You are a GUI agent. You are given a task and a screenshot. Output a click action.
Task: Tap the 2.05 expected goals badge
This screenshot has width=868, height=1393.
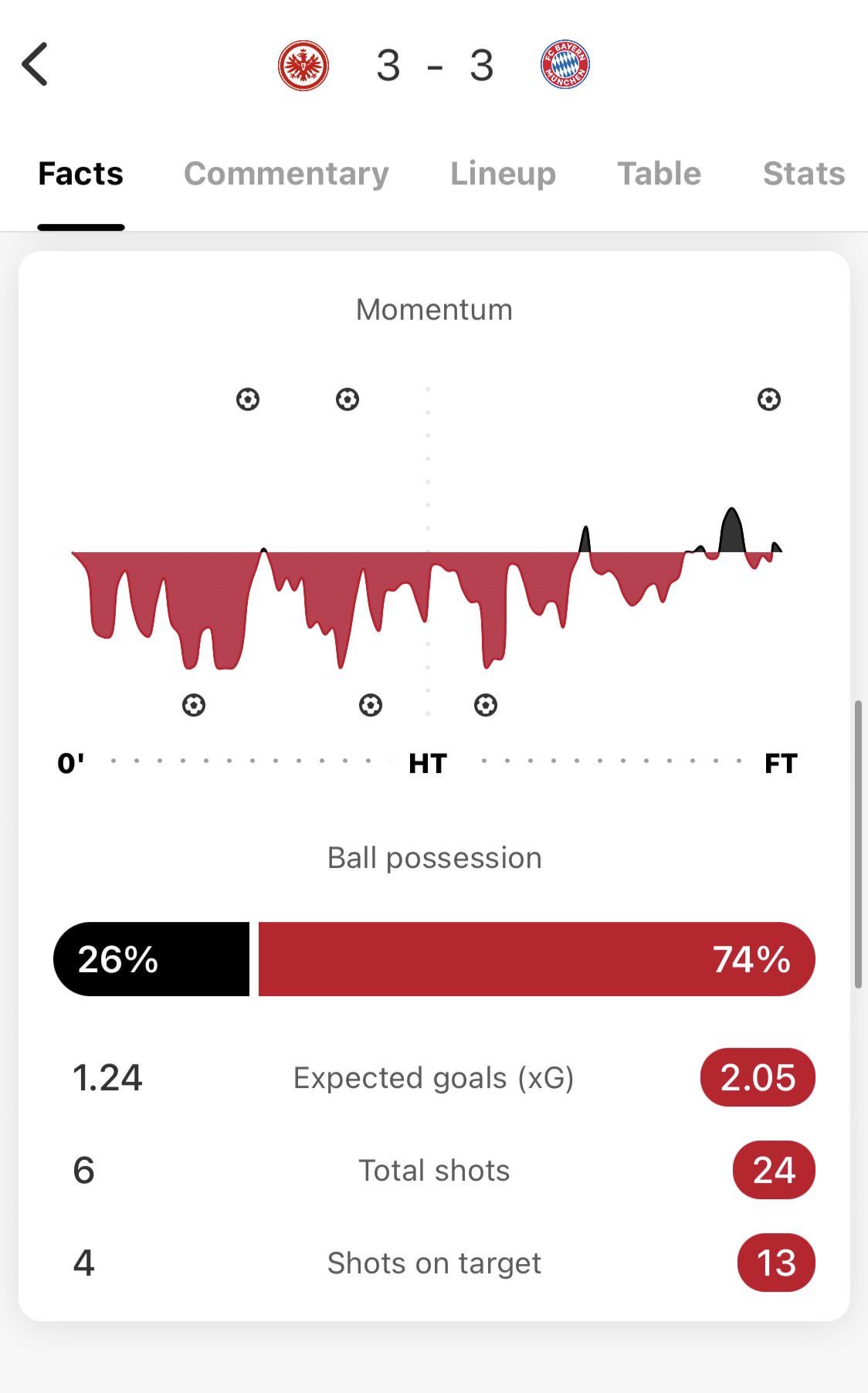tap(758, 1077)
